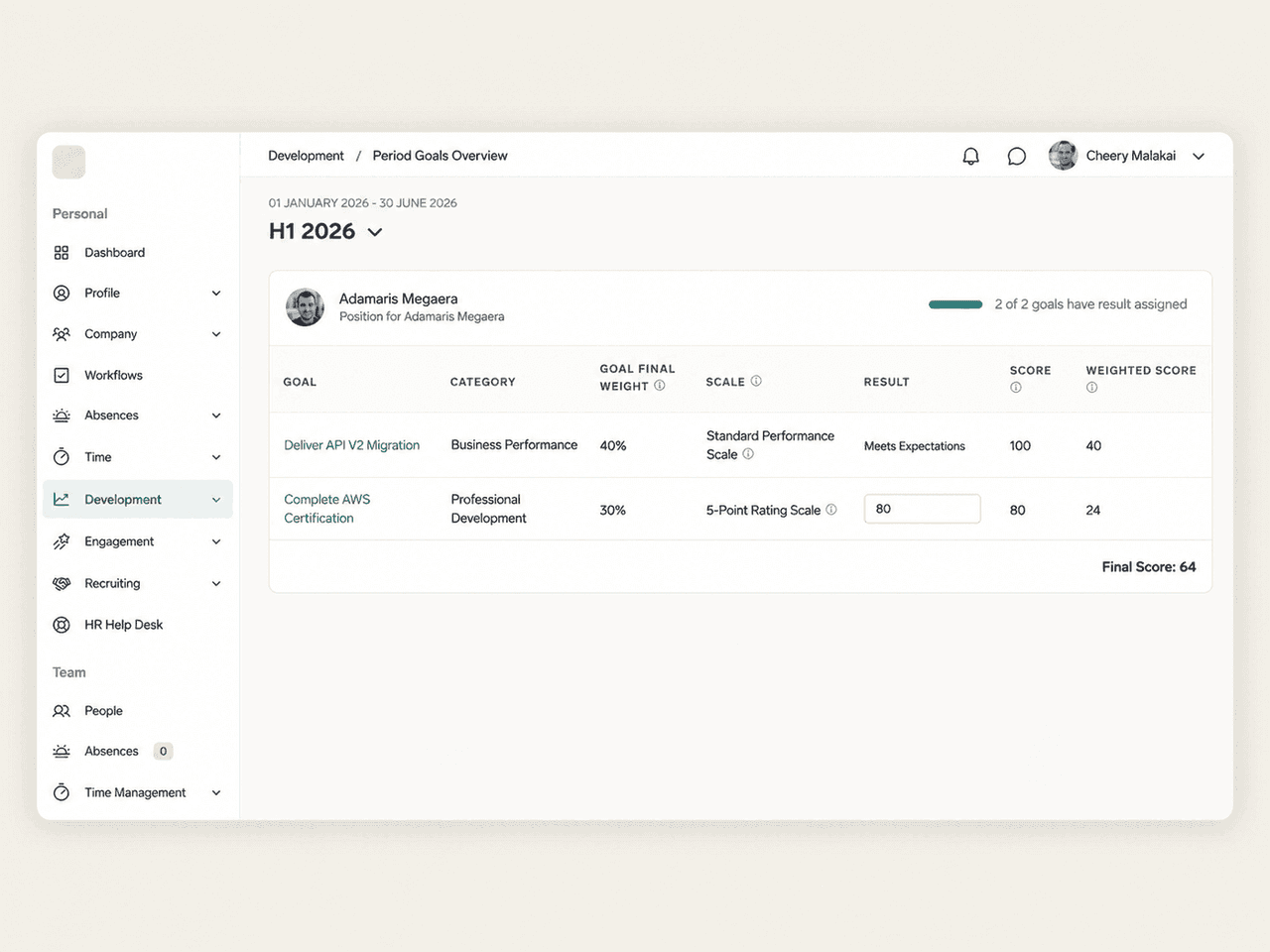Screen dimensions: 1270x952
Task: Click the Time stopwatch icon
Action: click(62, 457)
